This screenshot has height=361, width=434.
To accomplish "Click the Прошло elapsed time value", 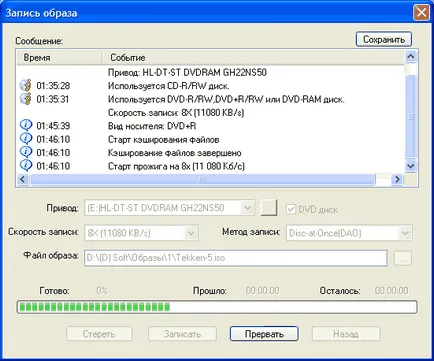I will 263,290.
